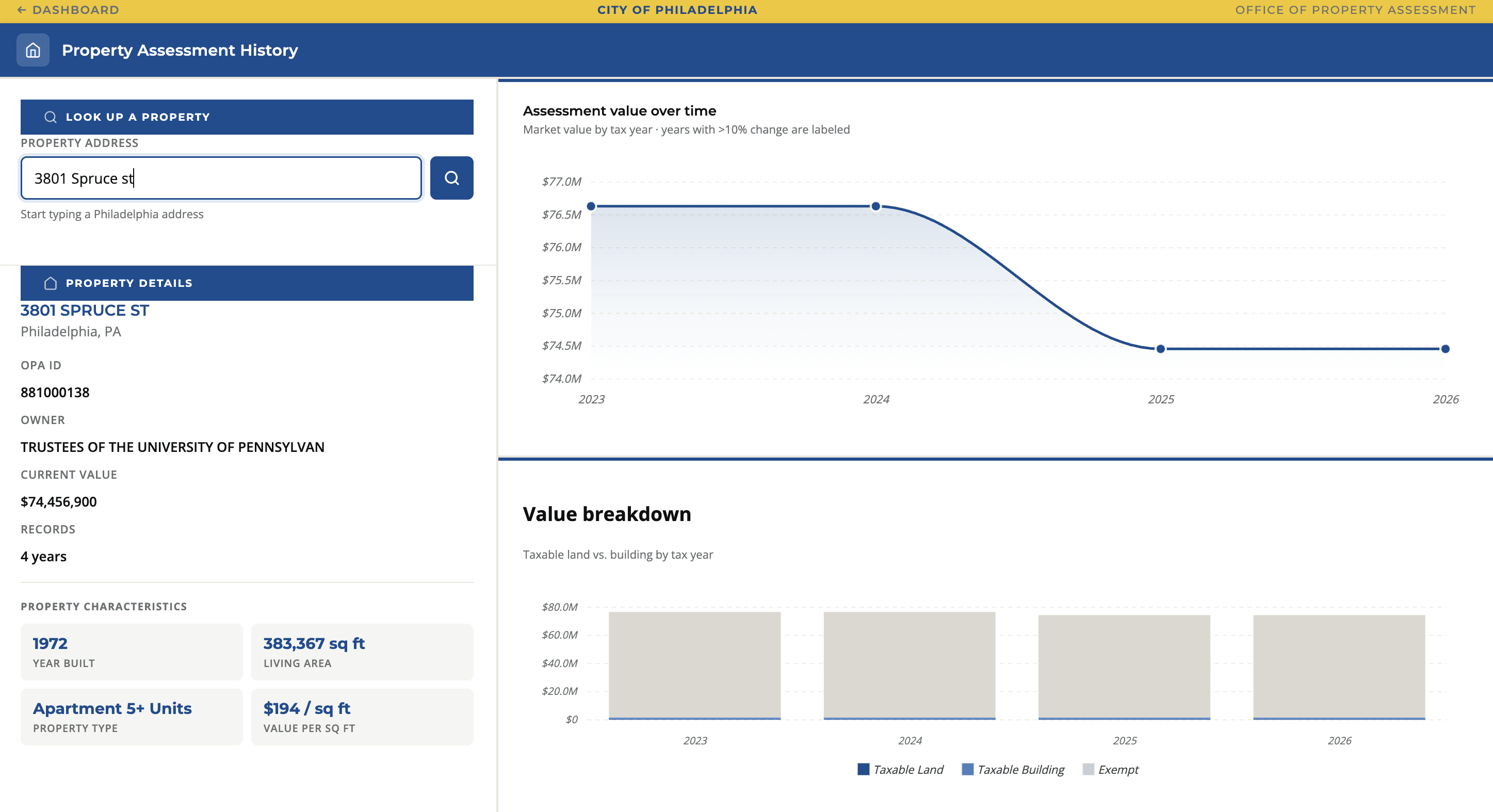Select the 2023 data point on line chart

click(591, 206)
